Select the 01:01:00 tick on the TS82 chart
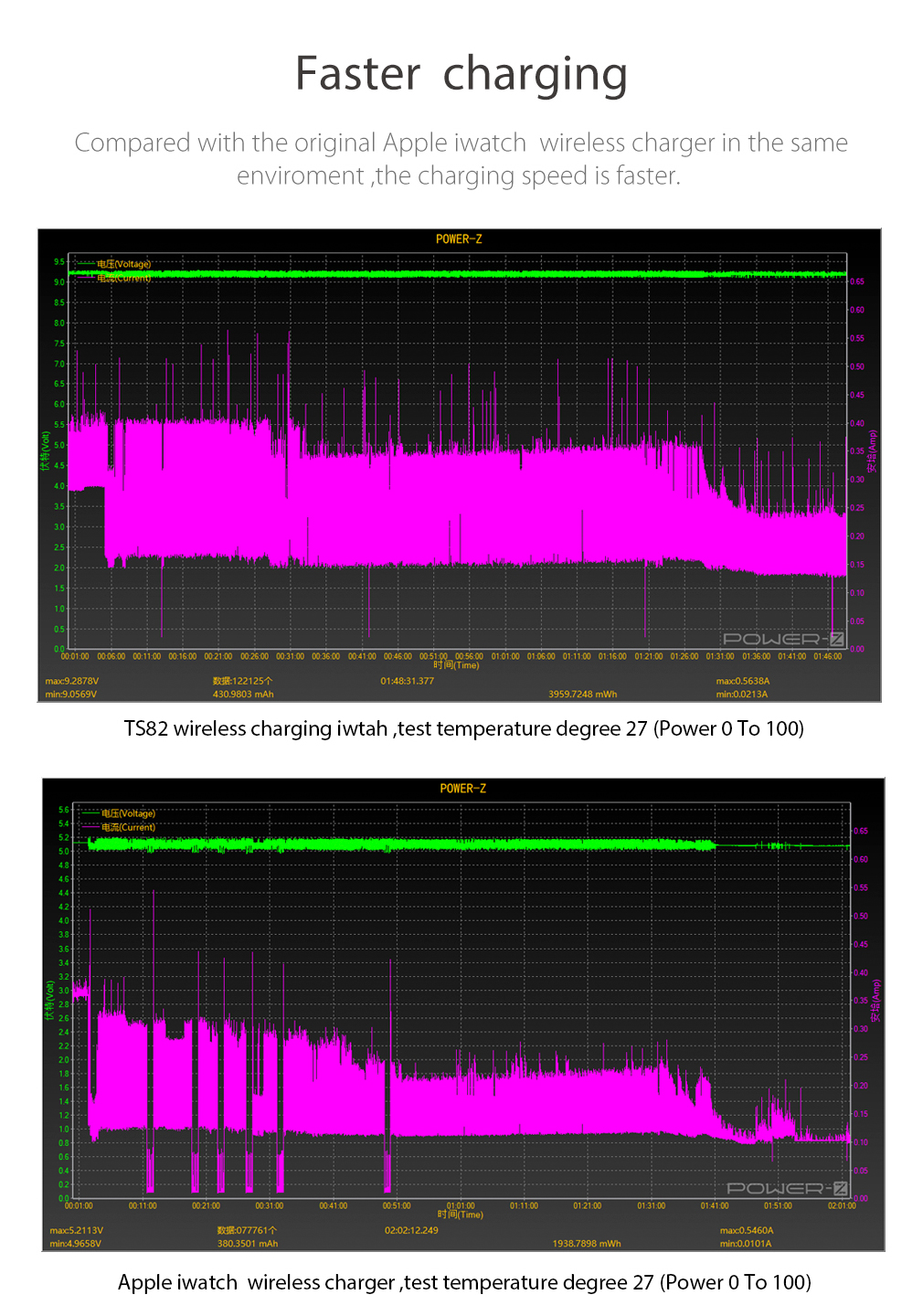 pos(505,656)
